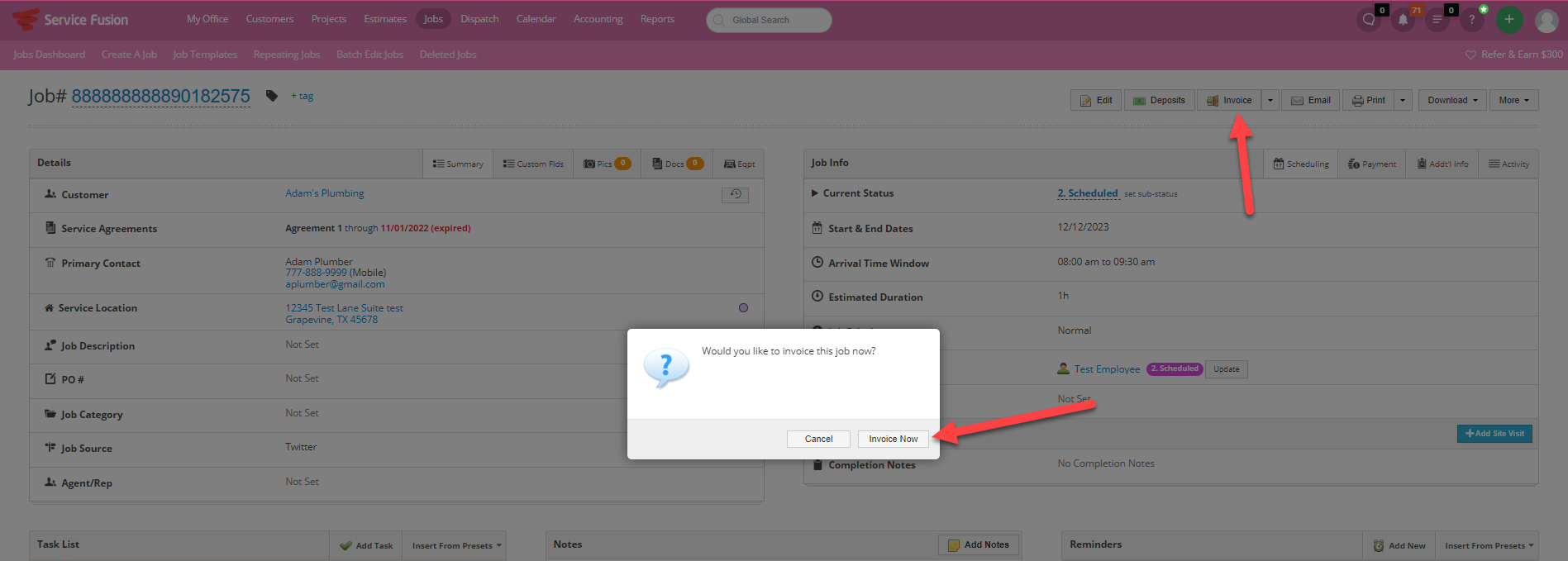1568x561 pixels.
Task: Click the Email button
Action: click(1311, 100)
